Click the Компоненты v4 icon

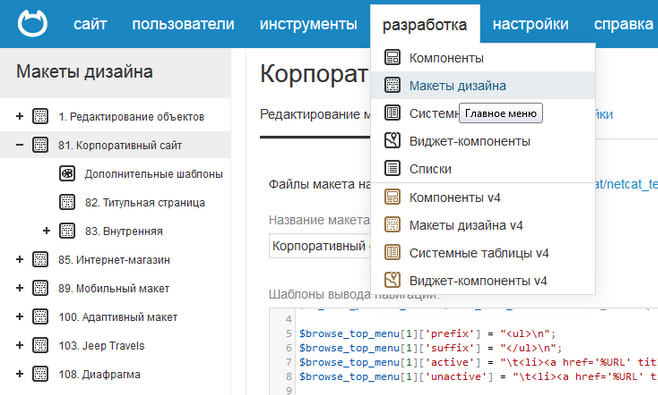coord(392,197)
